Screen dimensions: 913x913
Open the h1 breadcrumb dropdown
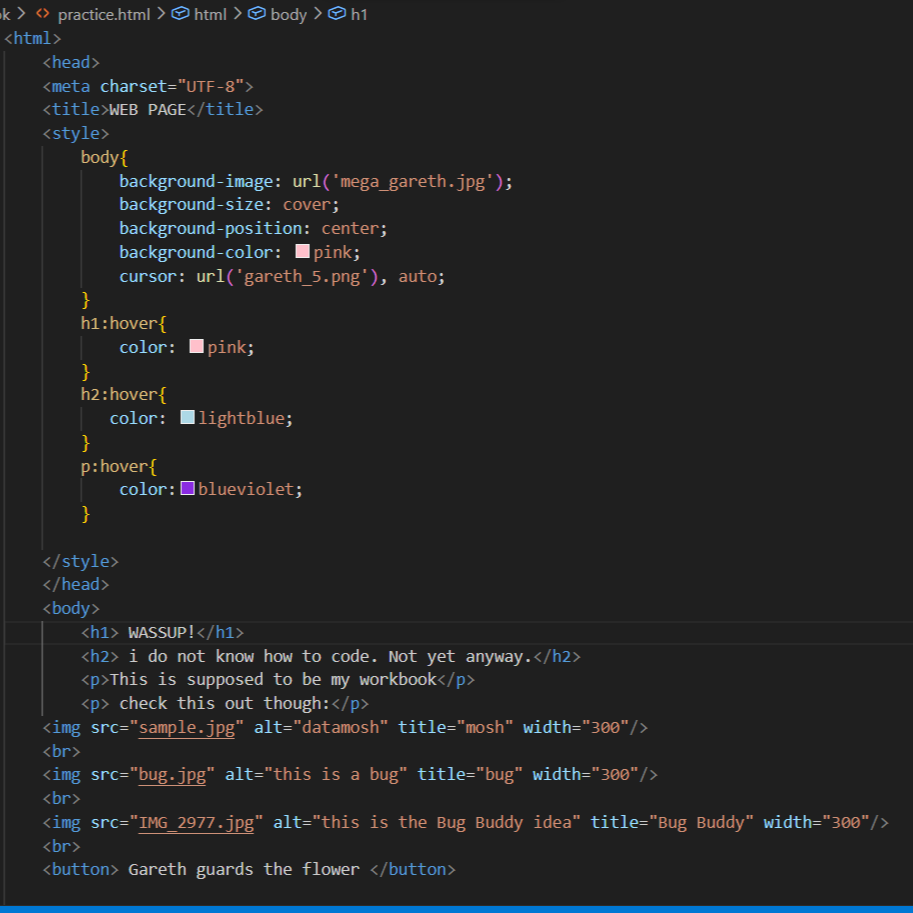[x=357, y=15]
